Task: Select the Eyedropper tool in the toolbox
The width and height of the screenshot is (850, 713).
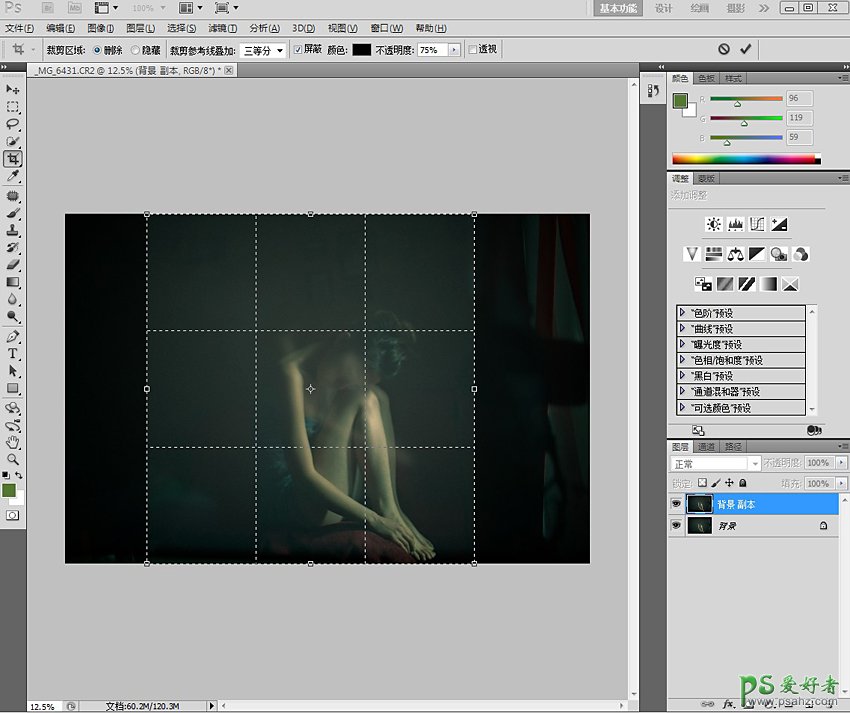Action: tap(13, 177)
